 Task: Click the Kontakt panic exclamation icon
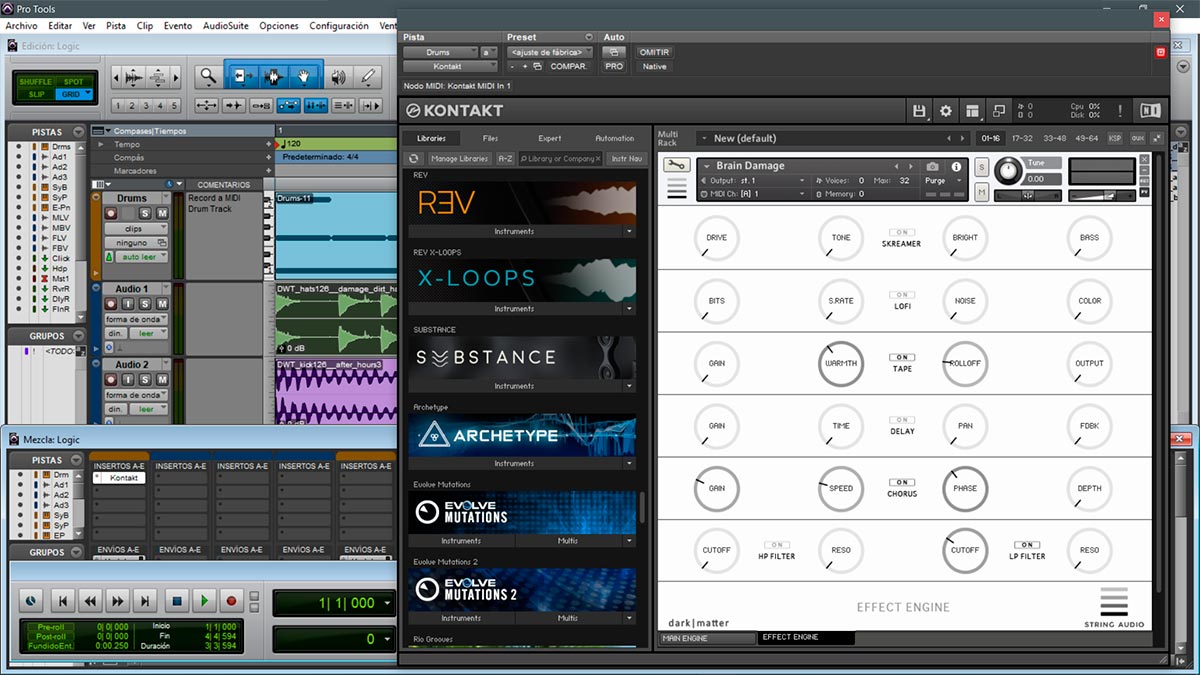click(x=1120, y=111)
